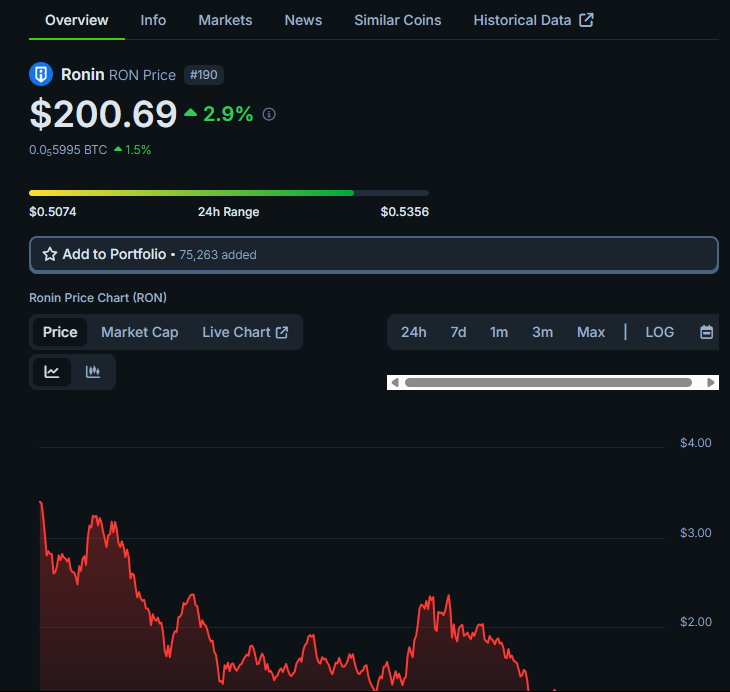Click the horizontal scrollbar thumb

(x=548, y=382)
